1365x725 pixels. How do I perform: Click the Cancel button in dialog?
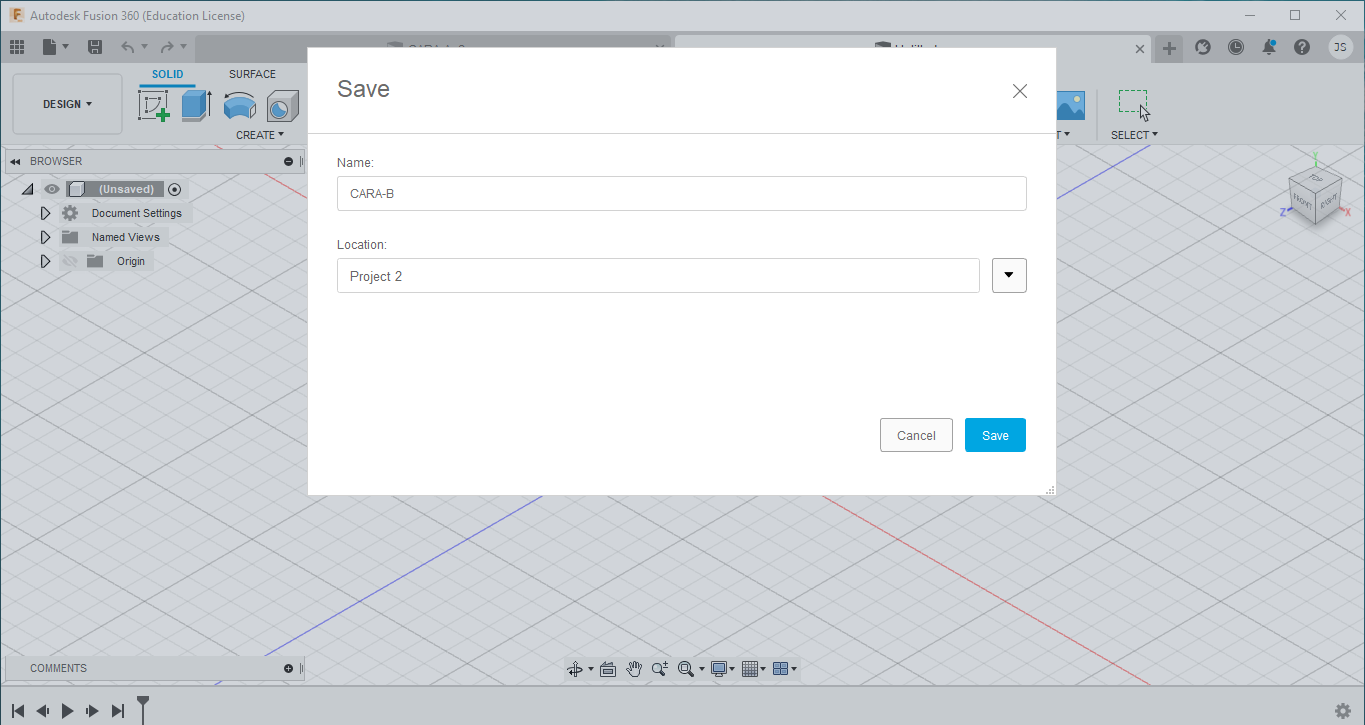(916, 435)
